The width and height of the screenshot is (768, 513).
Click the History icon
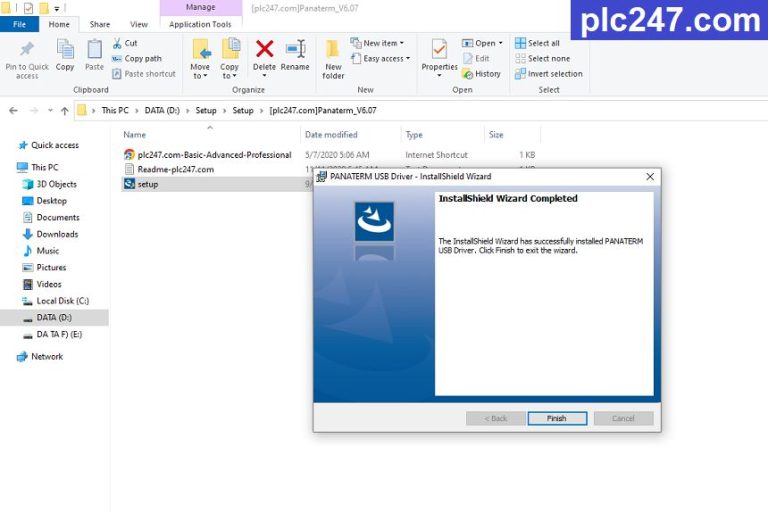pos(468,73)
